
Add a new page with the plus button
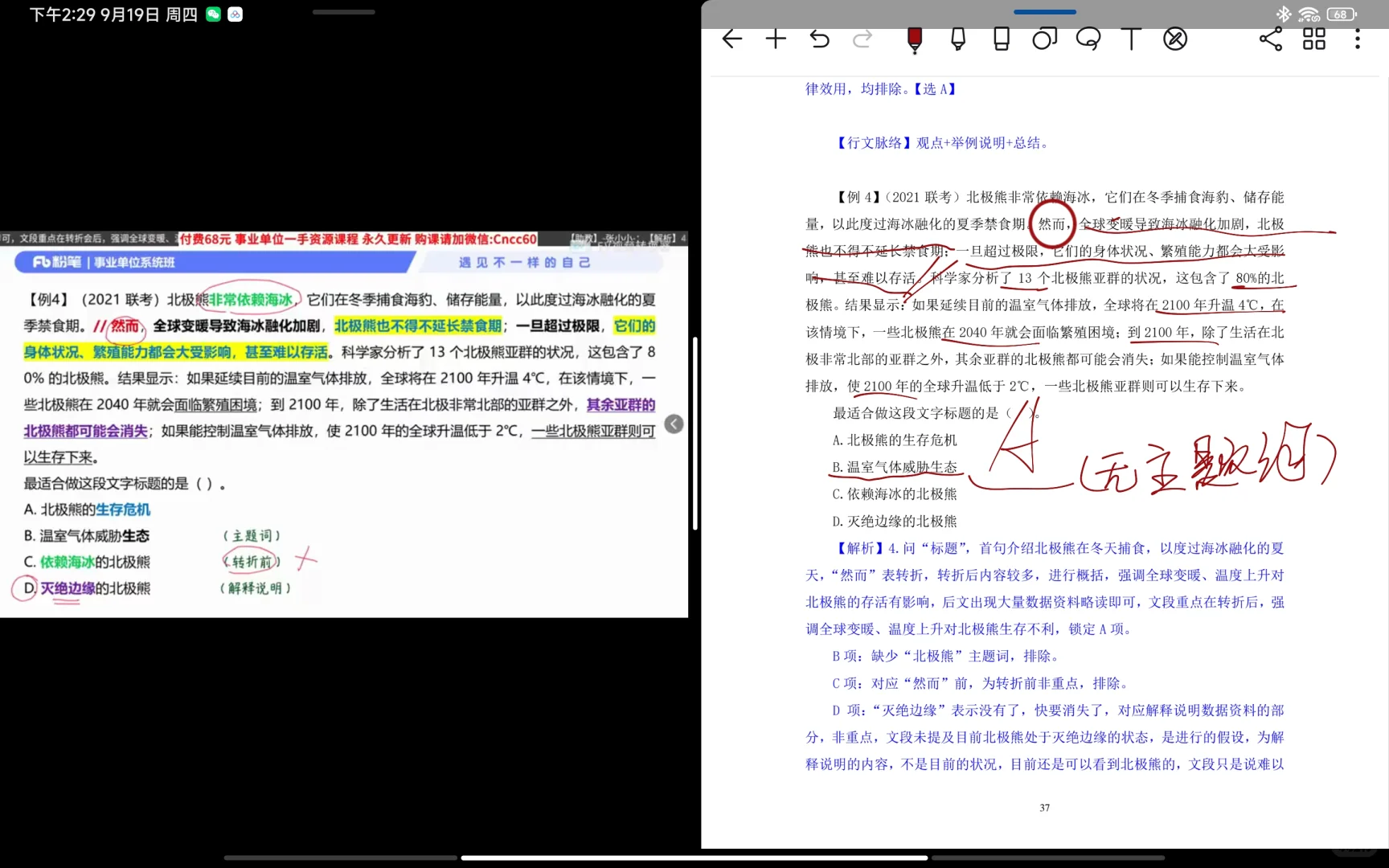(775, 39)
